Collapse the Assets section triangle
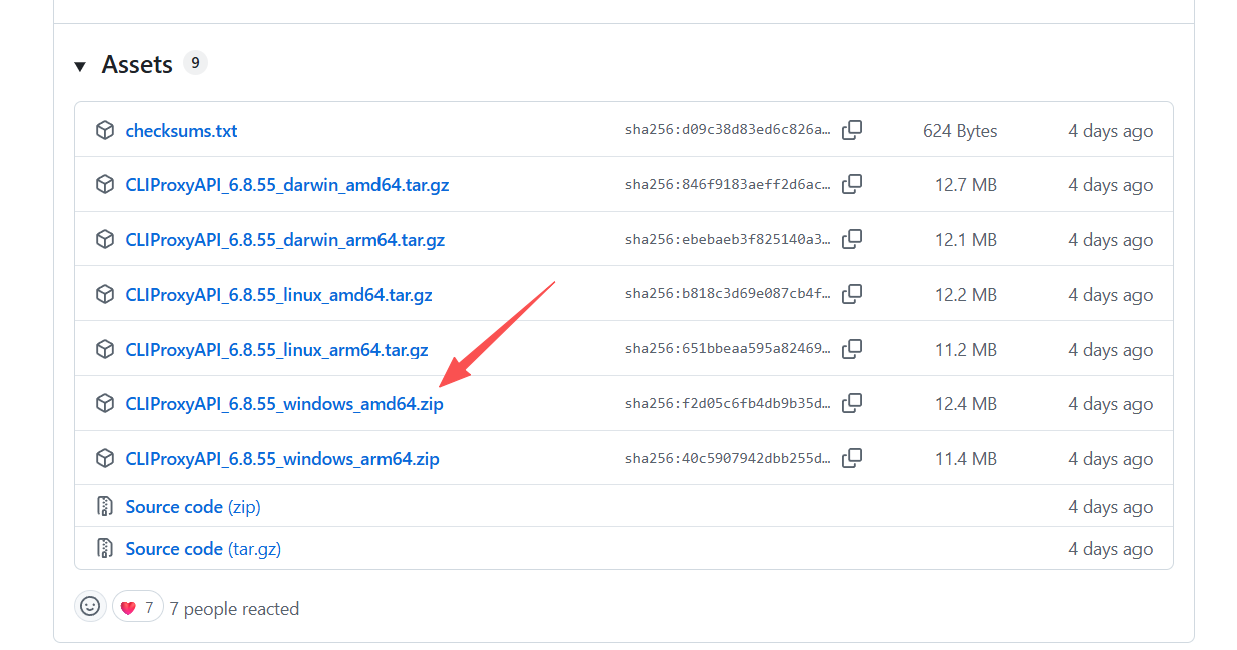1237x650 pixels. 80,66
